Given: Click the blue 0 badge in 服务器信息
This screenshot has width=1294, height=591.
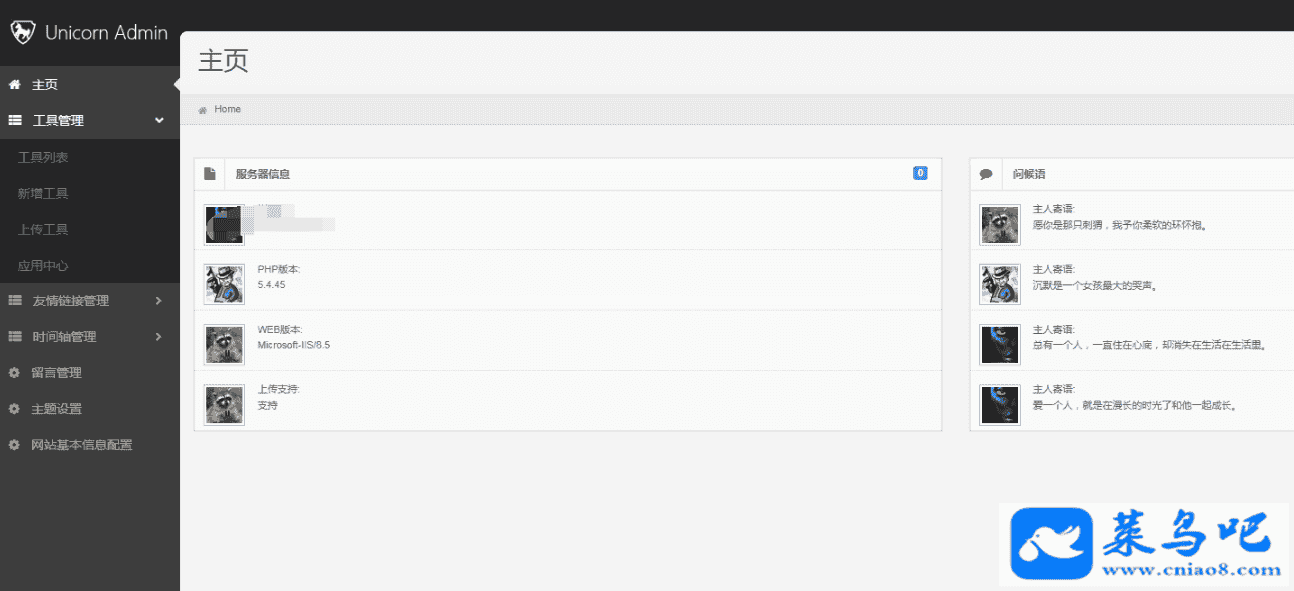Looking at the screenshot, I should tap(920, 173).
